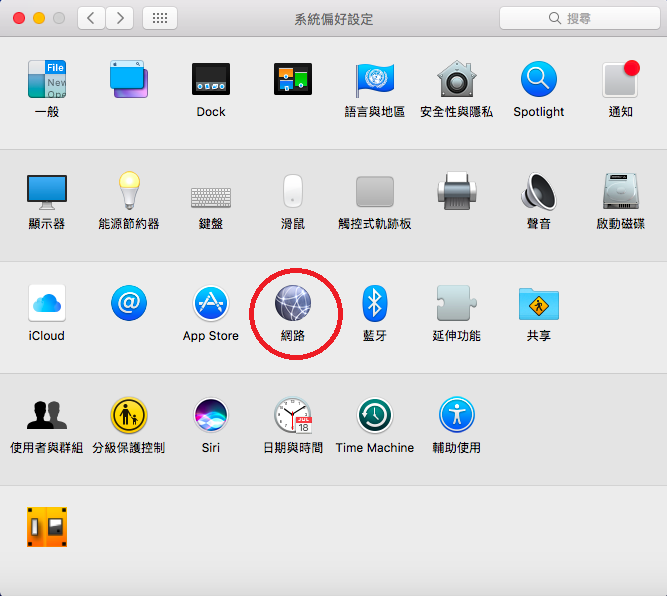667x596 pixels.
Task: Open 日期與時間 date and time settings
Action: pos(293,415)
